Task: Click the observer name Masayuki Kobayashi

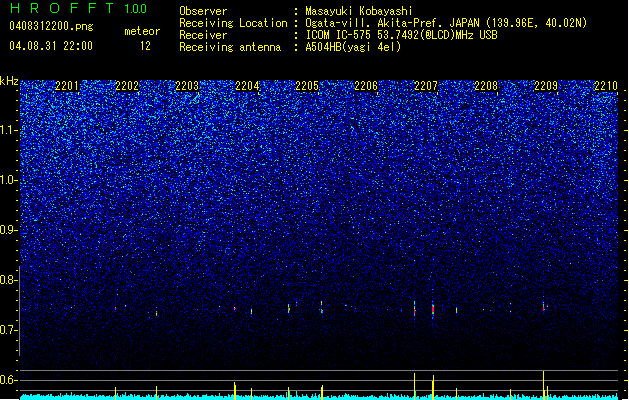Action: [359, 11]
